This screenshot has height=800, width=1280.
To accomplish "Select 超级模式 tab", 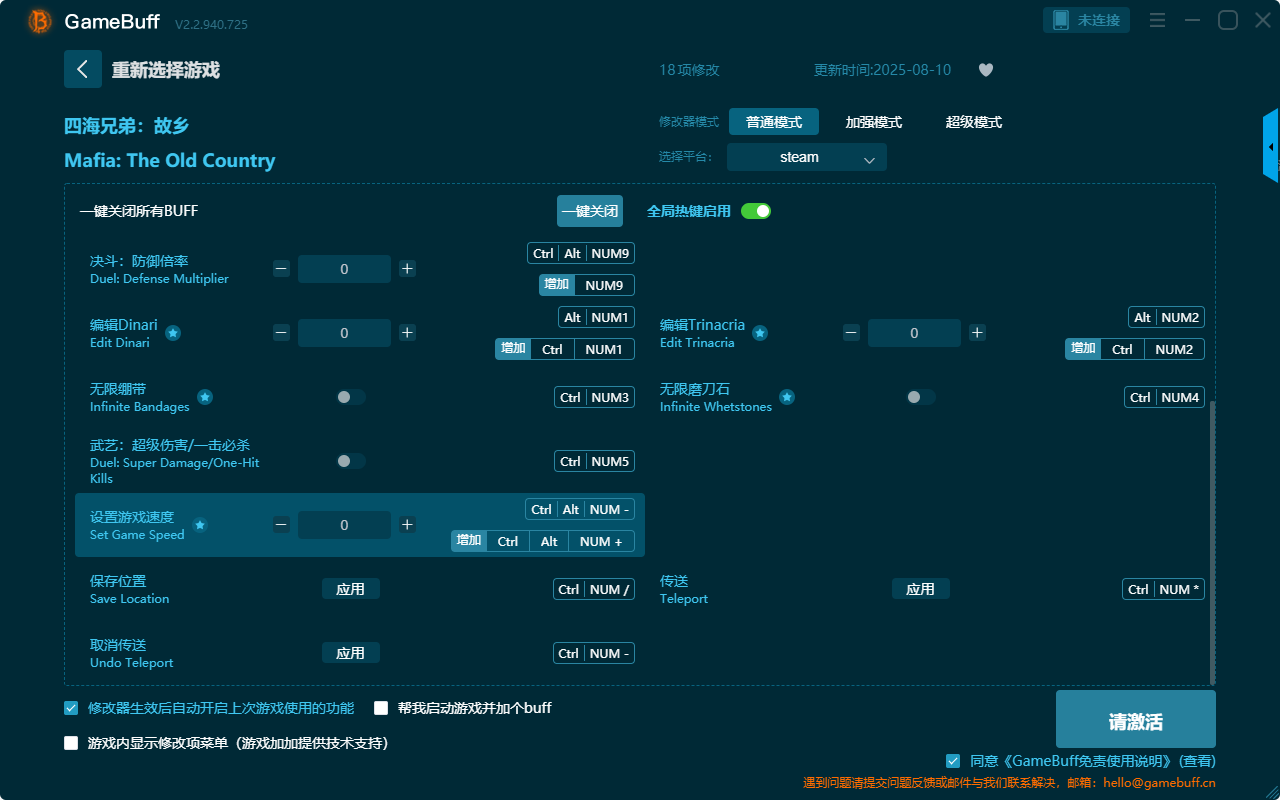I will 974,122.
